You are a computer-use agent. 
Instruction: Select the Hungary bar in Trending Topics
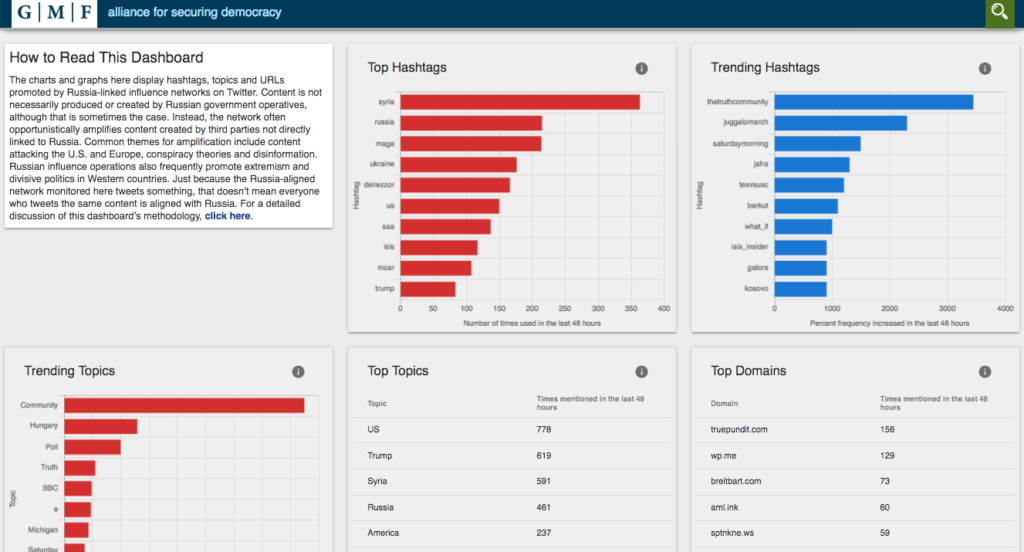101,426
